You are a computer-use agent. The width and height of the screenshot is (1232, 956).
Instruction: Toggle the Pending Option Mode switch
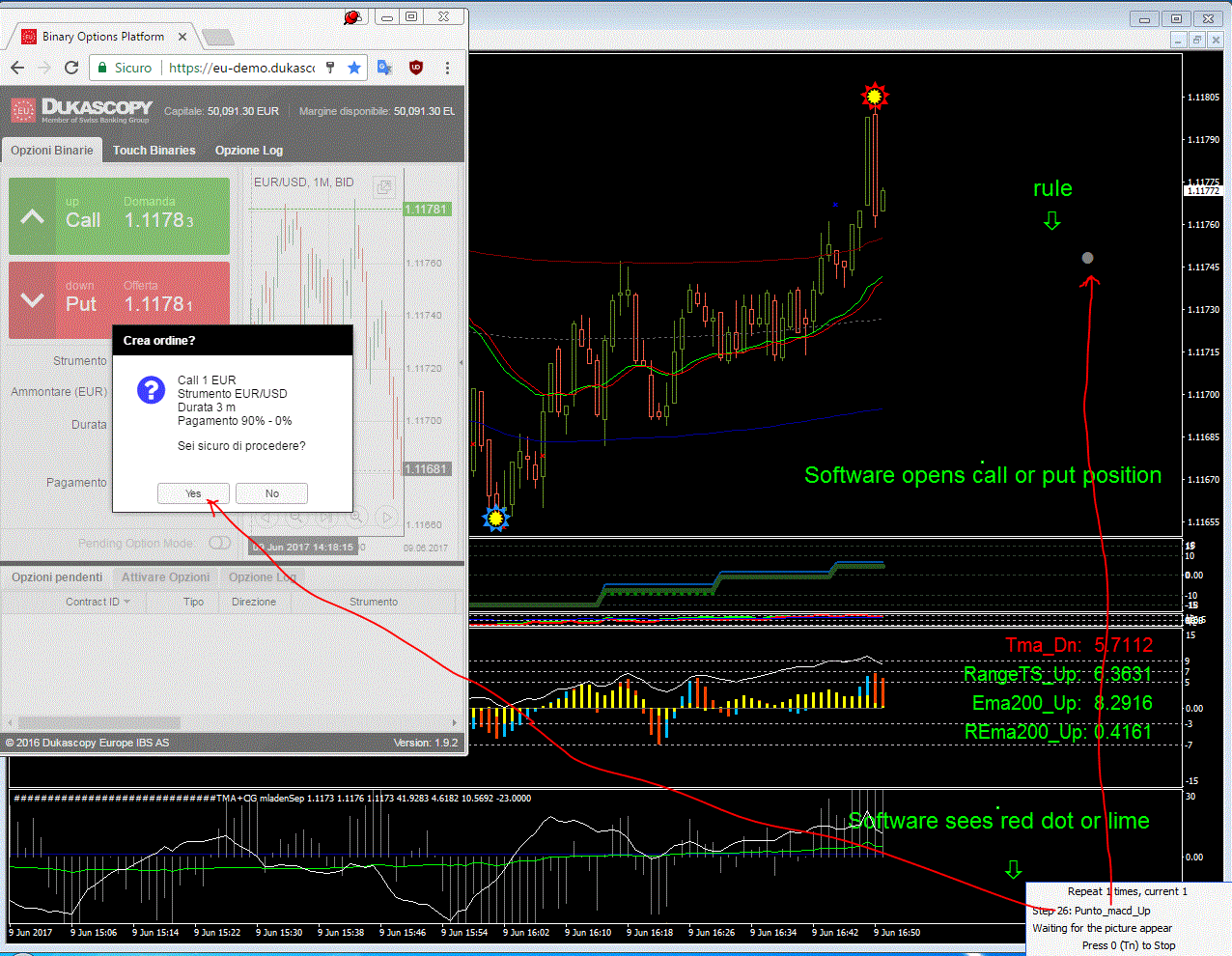[x=219, y=543]
